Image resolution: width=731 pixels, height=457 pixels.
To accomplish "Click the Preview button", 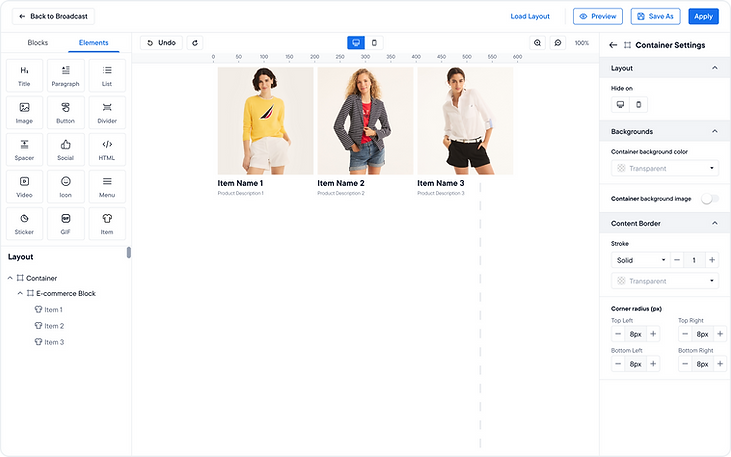I will pos(598,16).
